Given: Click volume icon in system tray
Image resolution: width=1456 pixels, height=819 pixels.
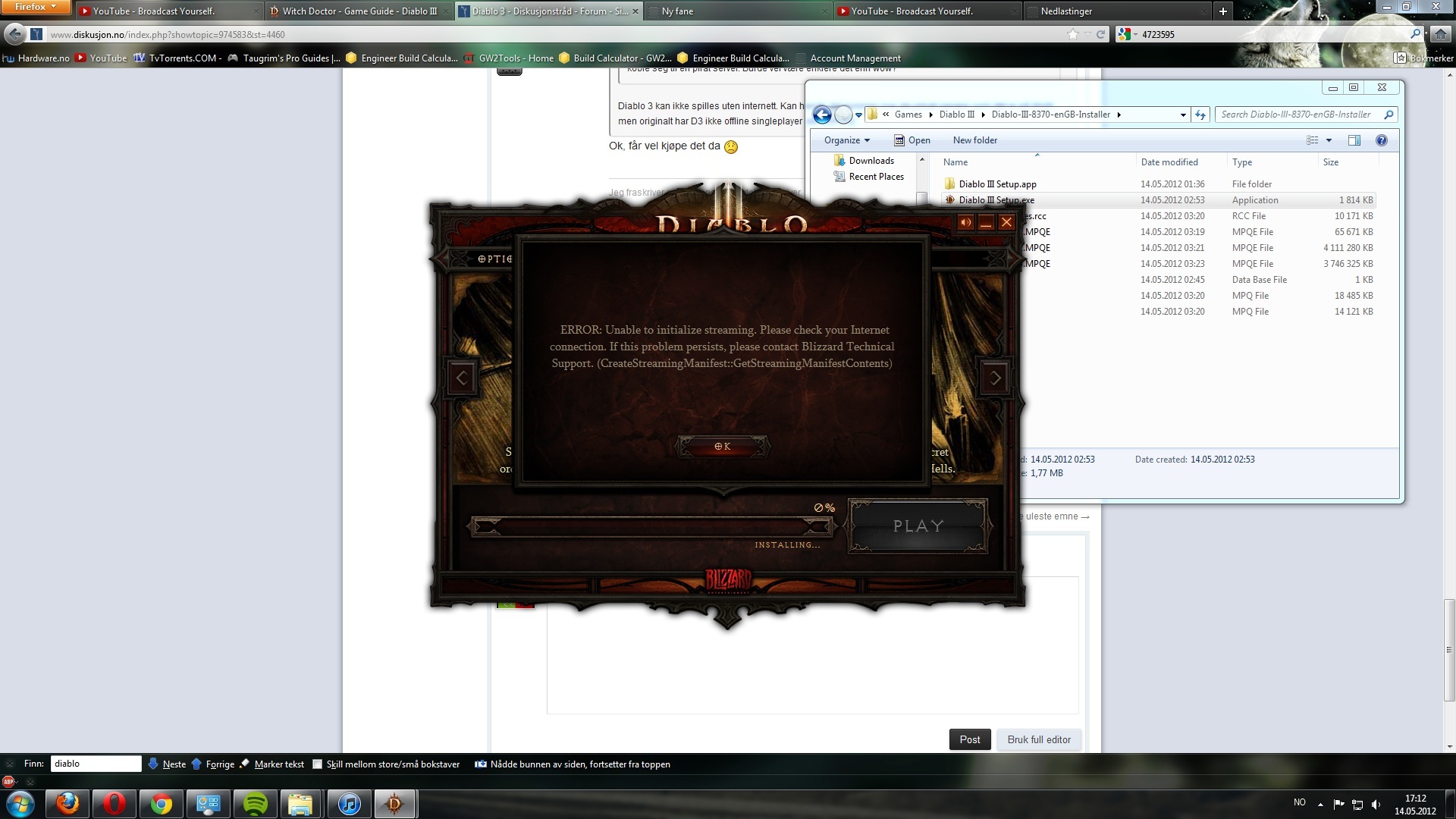Looking at the screenshot, I should pyautogui.click(x=1376, y=804).
